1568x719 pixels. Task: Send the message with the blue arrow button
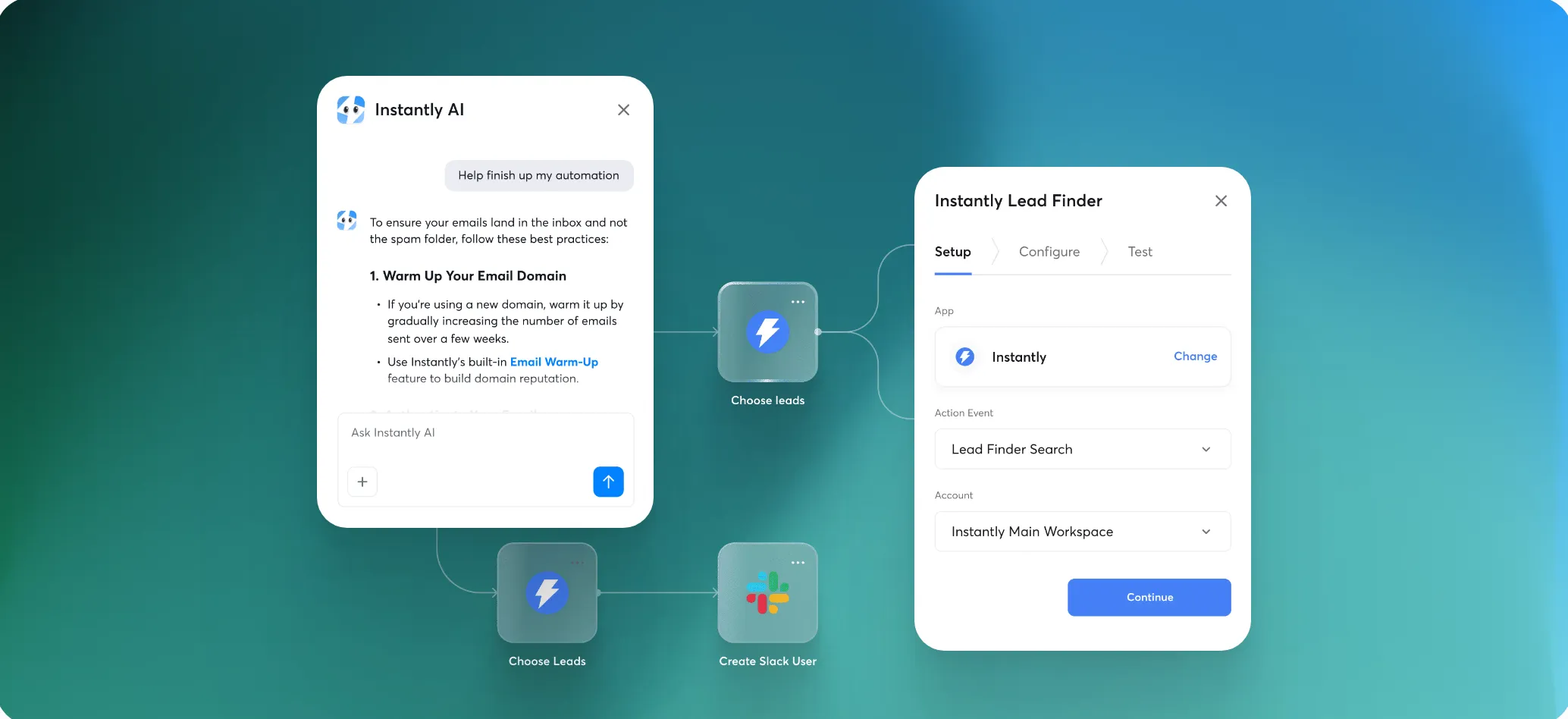pyautogui.click(x=608, y=482)
